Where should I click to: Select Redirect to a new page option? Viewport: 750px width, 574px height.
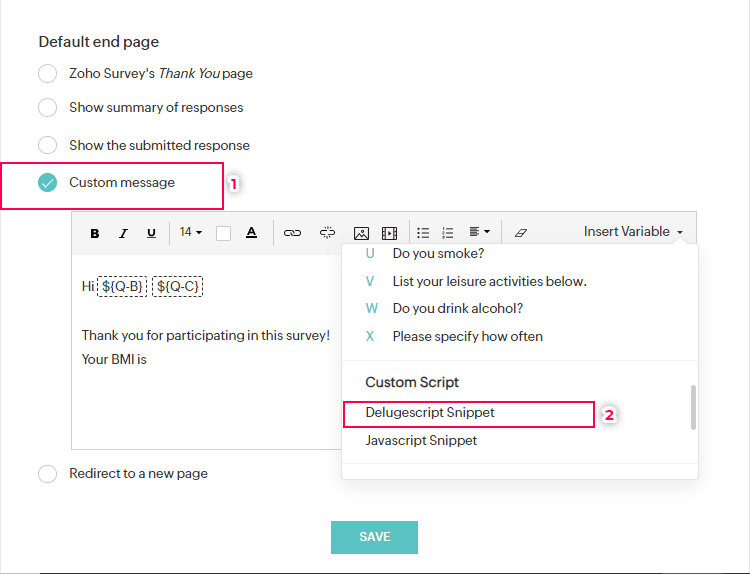pos(47,474)
